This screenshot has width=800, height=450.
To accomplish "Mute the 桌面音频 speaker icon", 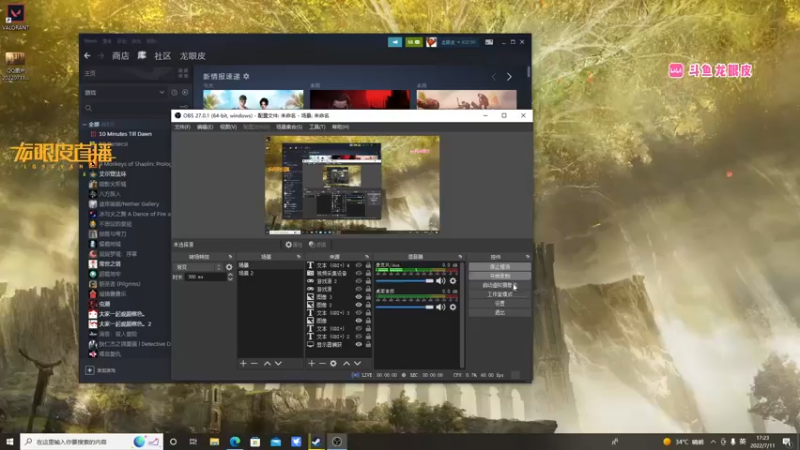I will pos(441,307).
